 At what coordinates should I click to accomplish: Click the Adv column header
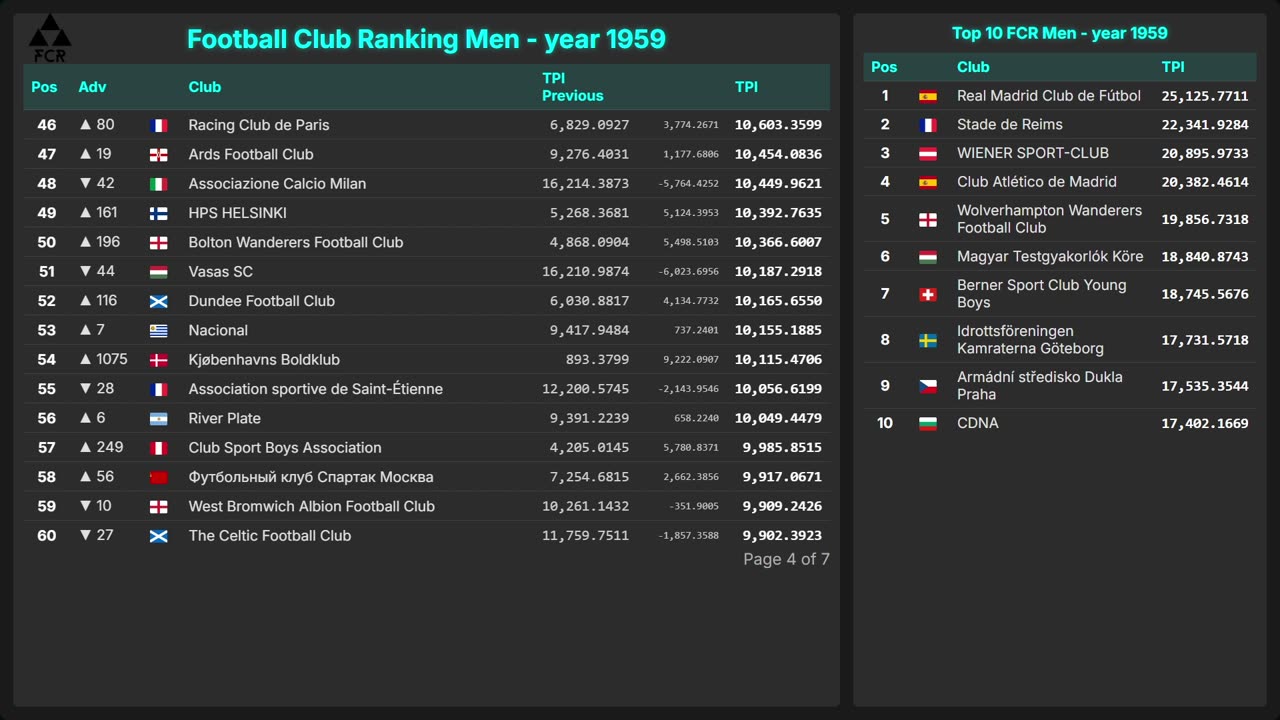click(92, 87)
